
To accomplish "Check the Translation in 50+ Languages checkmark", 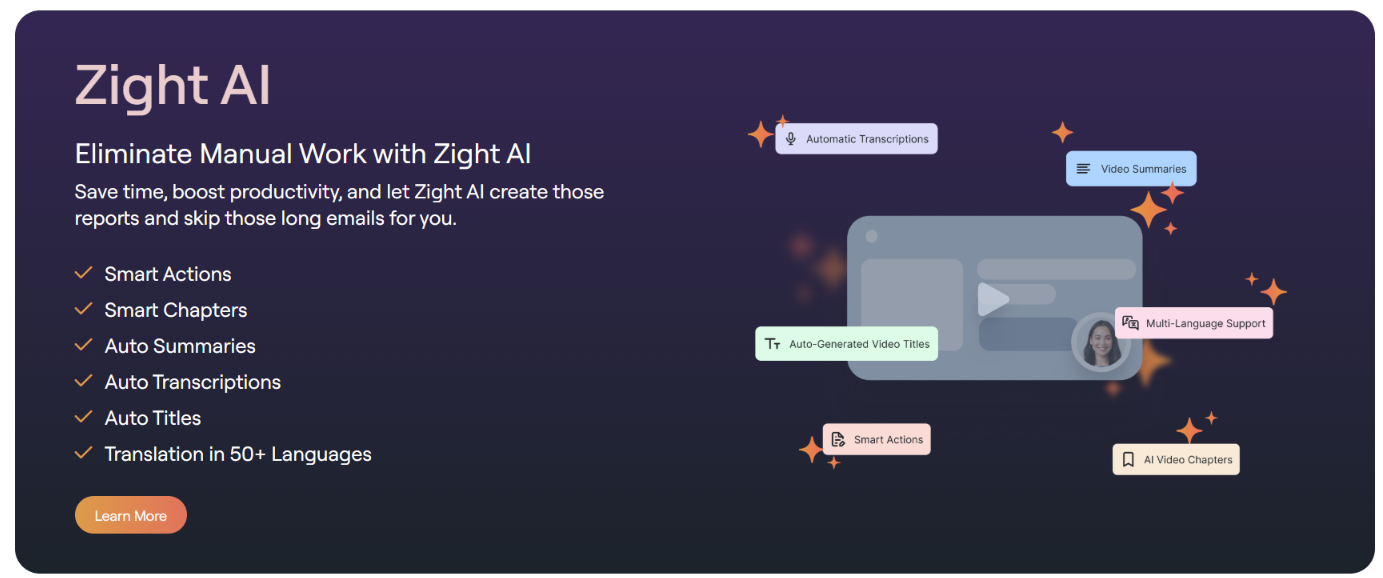I will (83, 451).
